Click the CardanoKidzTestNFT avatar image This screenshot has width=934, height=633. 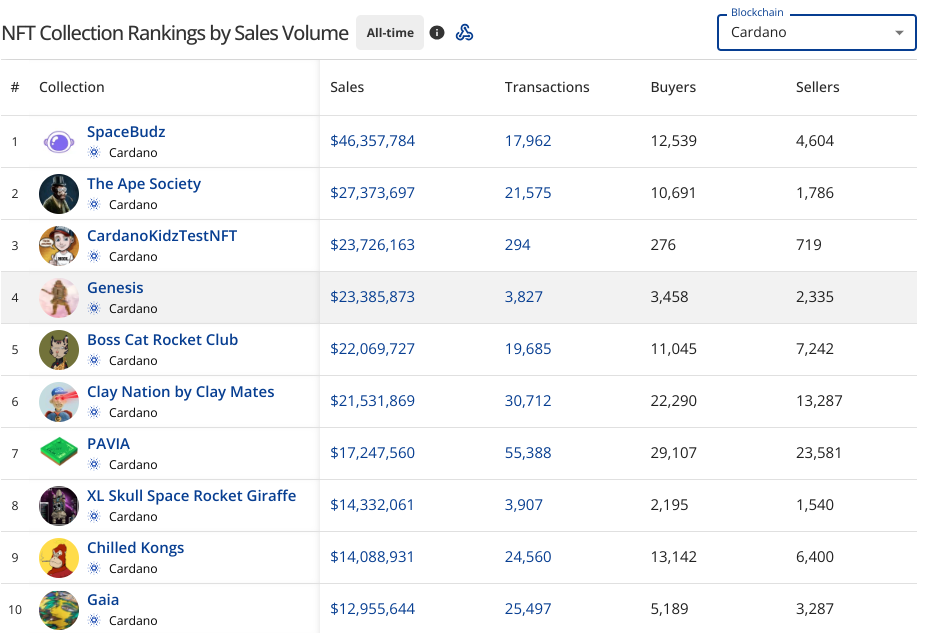59,246
